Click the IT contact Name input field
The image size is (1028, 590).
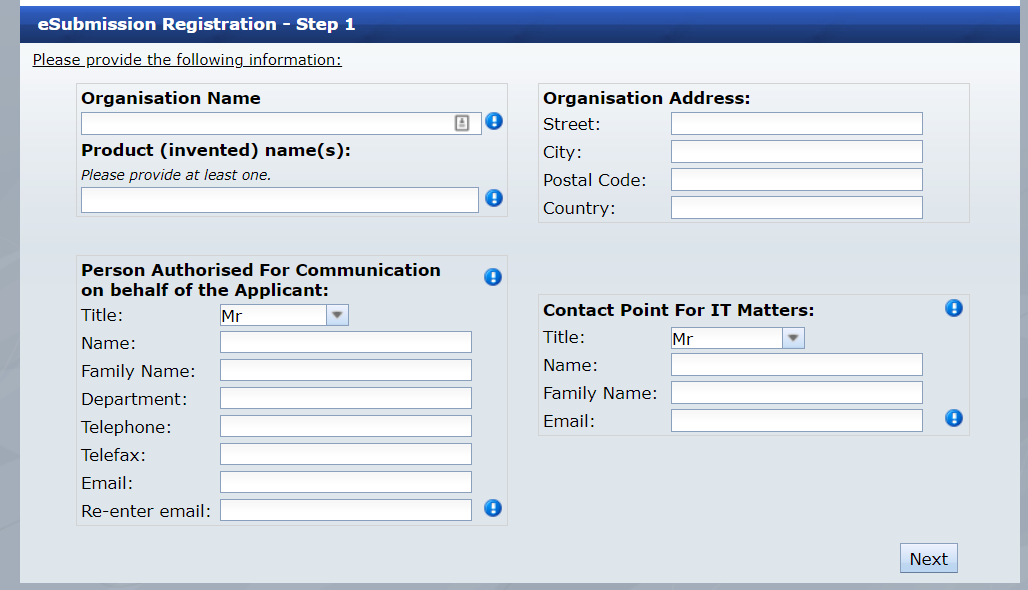coord(797,364)
